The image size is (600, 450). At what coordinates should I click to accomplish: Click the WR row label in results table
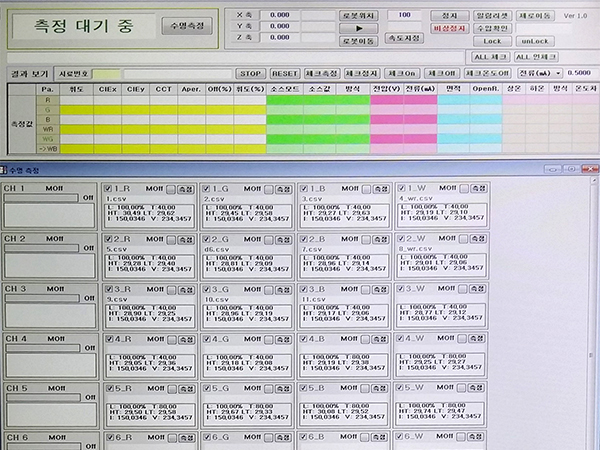pyautogui.click(x=48, y=129)
